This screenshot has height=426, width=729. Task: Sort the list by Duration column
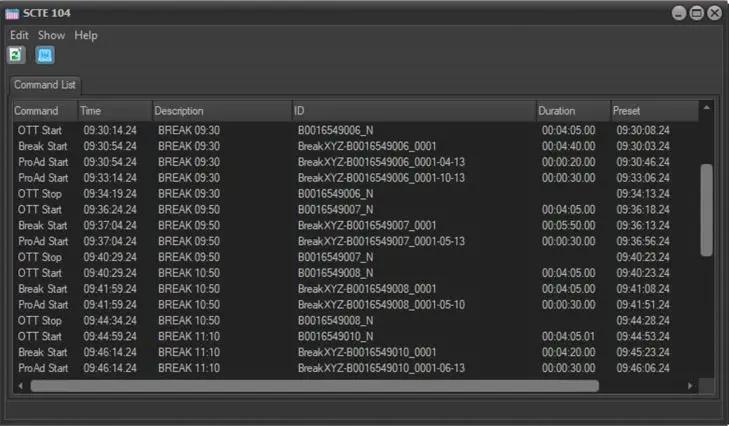pyautogui.click(x=571, y=110)
